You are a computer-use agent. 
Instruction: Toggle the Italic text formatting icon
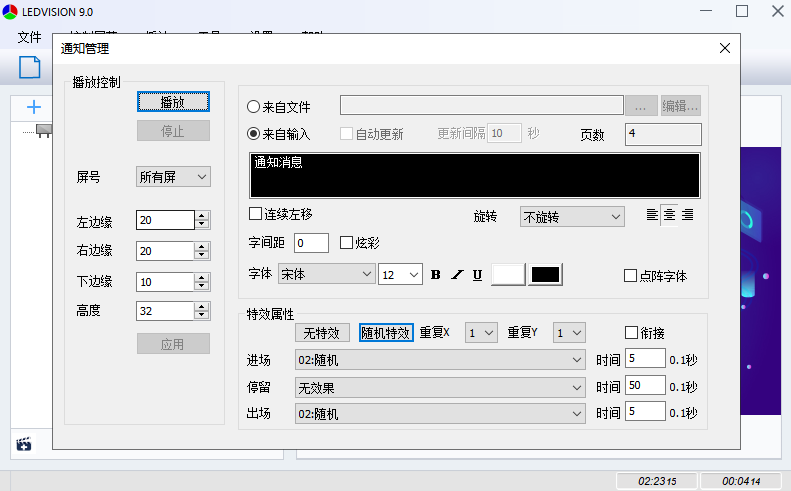[x=457, y=275]
